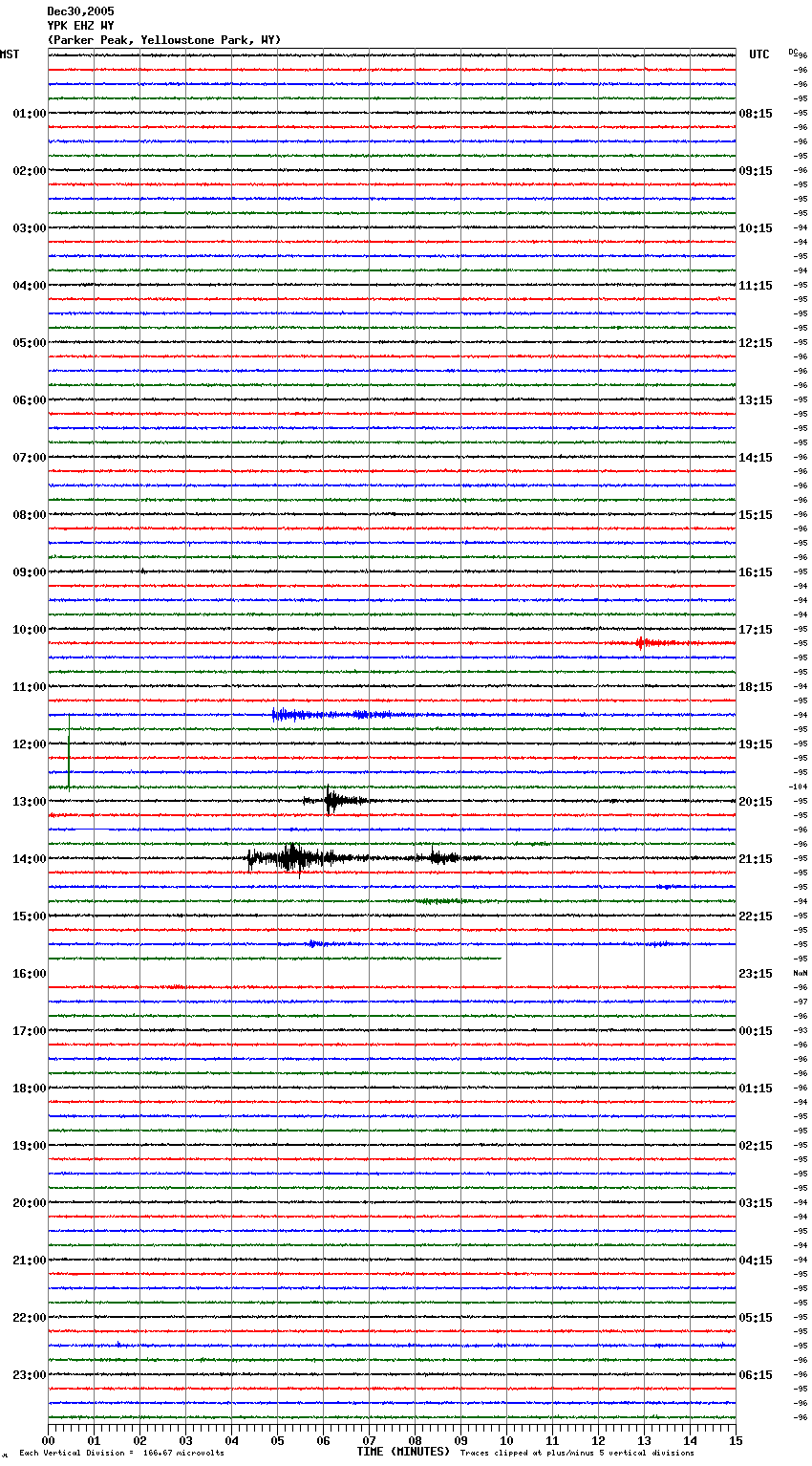Image resolution: width=812 pixels, height=1466 pixels.
Task: Click the 21:15 UTC time label
Action: pos(756,859)
